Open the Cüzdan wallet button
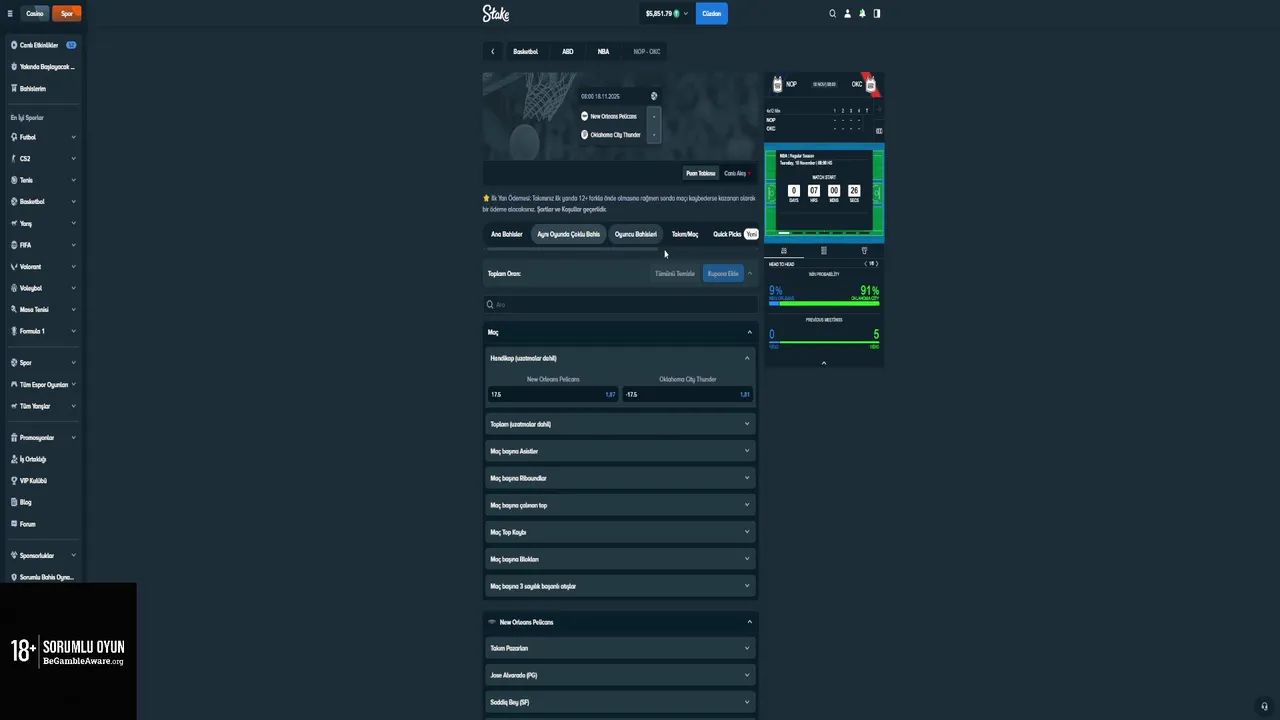Viewport: 1280px width, 720px height. click(x=711, y=14)
